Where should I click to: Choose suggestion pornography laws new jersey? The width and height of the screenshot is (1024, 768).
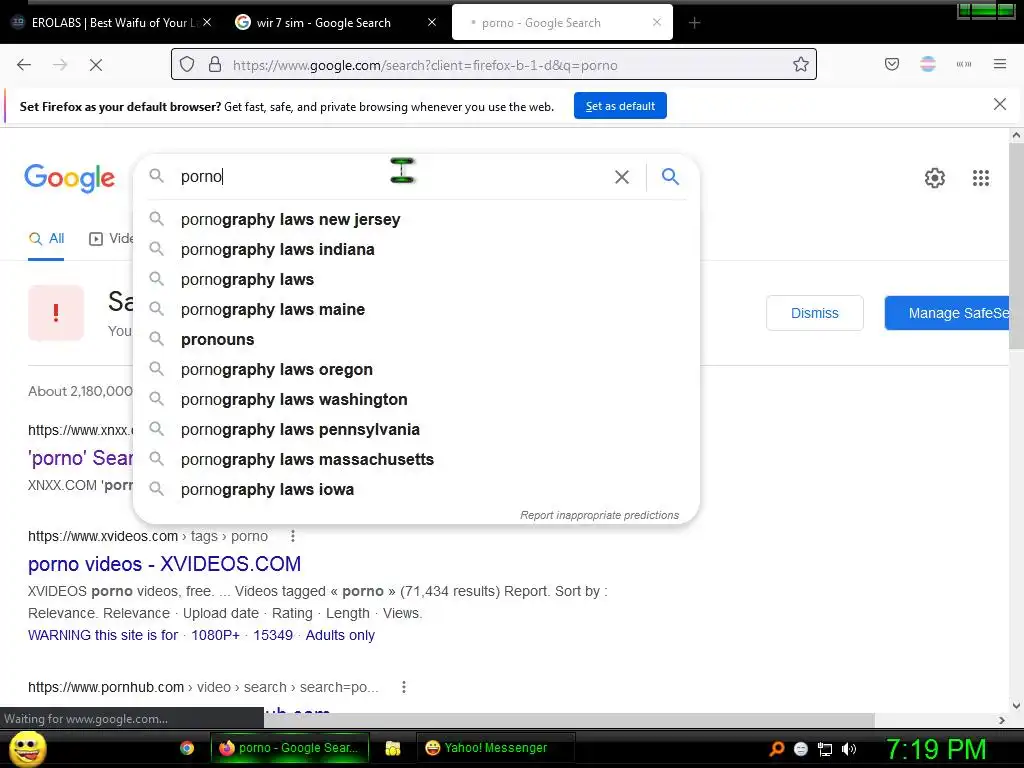[416, 219]
